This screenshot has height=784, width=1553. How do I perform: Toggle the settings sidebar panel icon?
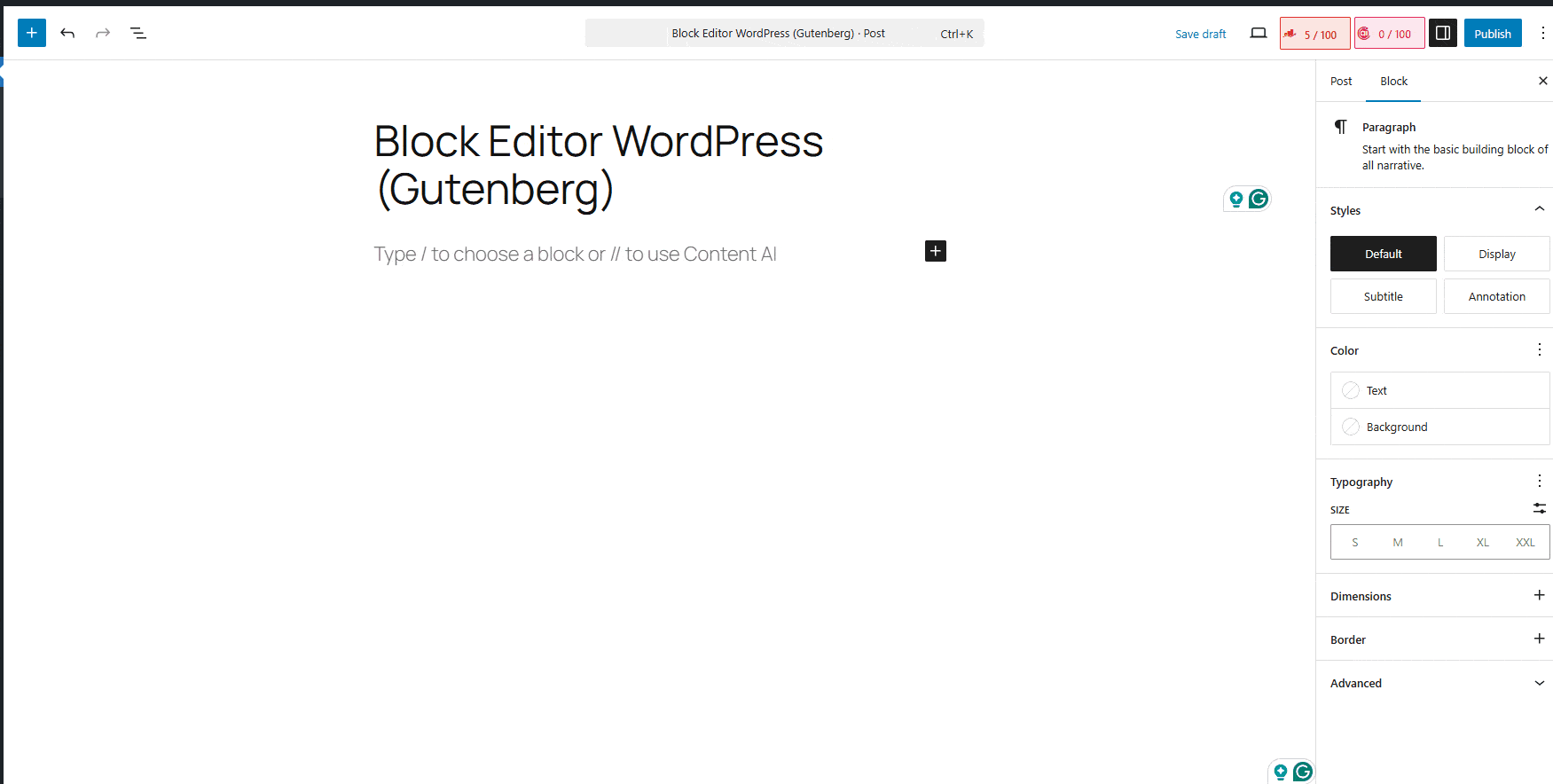[1443, 33]
